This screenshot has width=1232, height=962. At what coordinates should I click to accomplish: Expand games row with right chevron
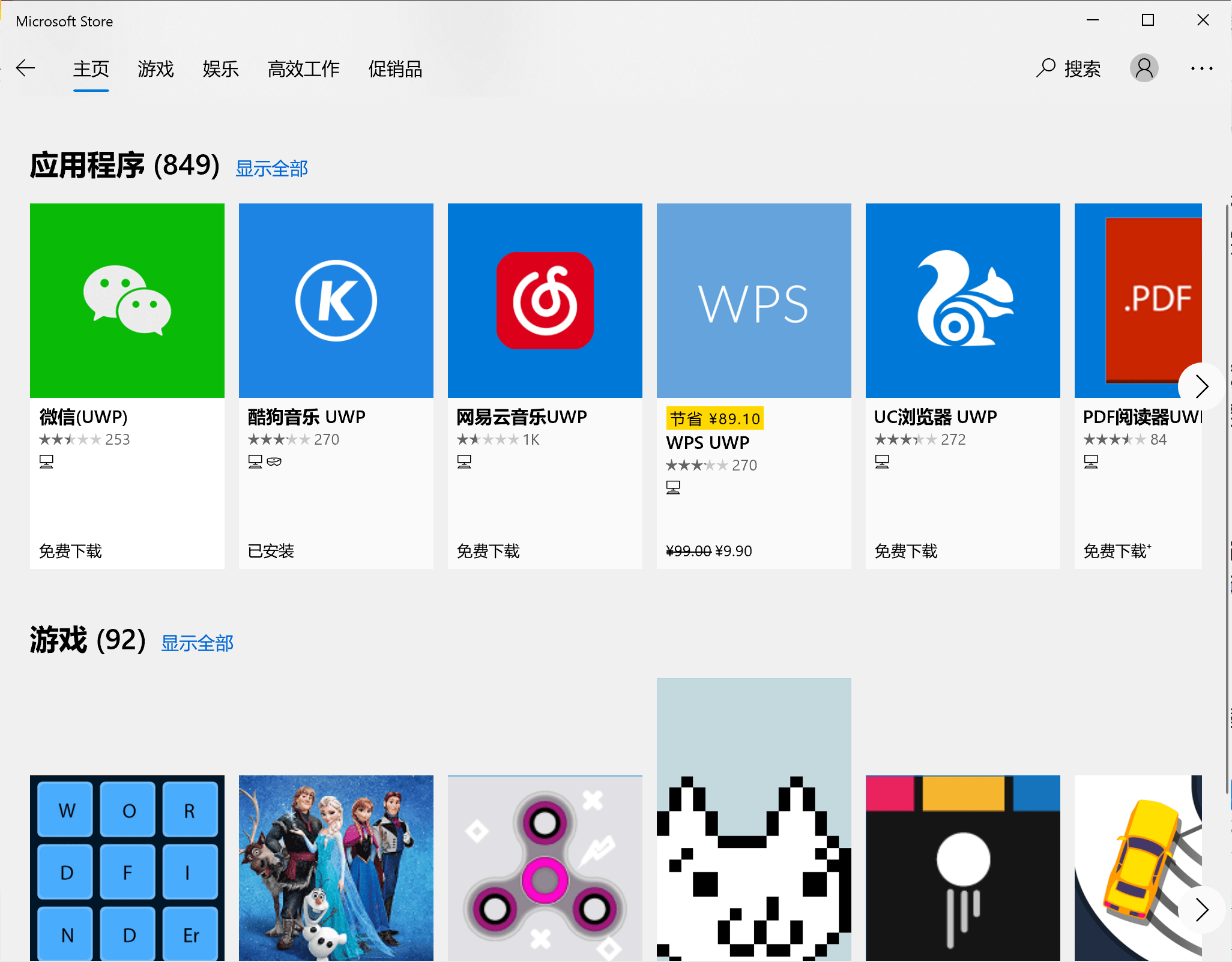(x=1201, y=909)
